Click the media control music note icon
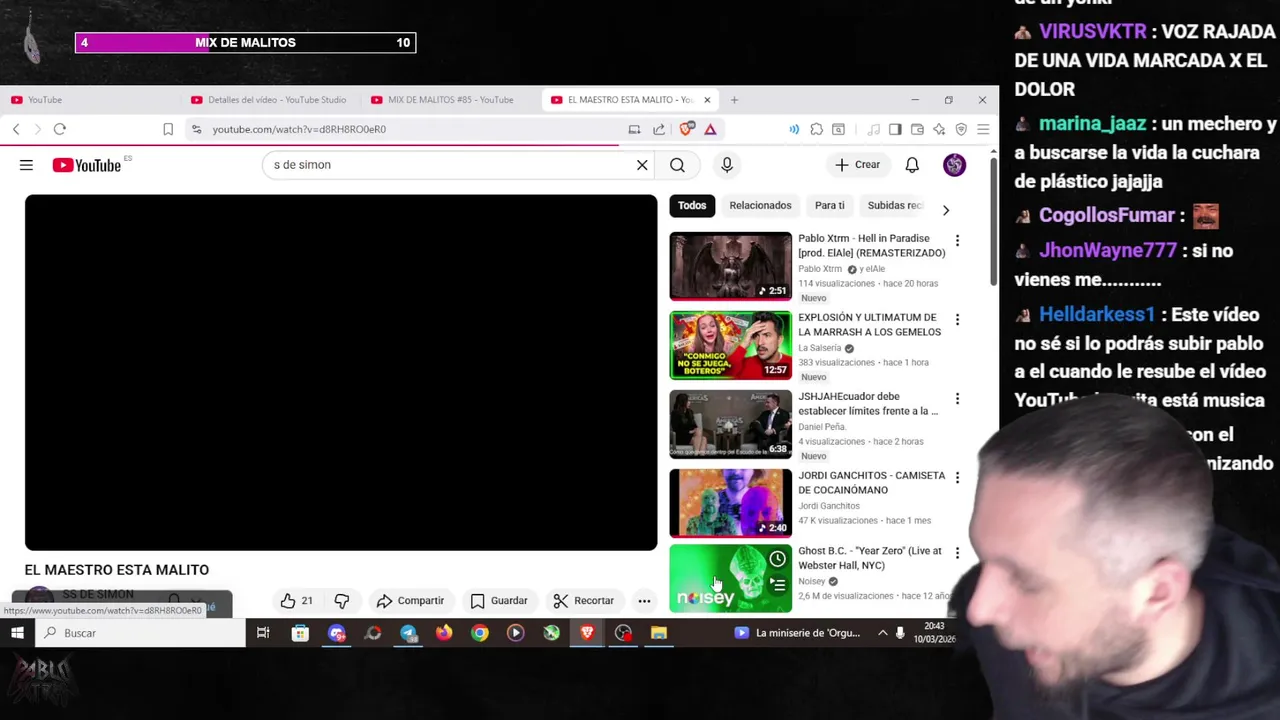This screenshot has width=1280, height=720. [873, 129]
